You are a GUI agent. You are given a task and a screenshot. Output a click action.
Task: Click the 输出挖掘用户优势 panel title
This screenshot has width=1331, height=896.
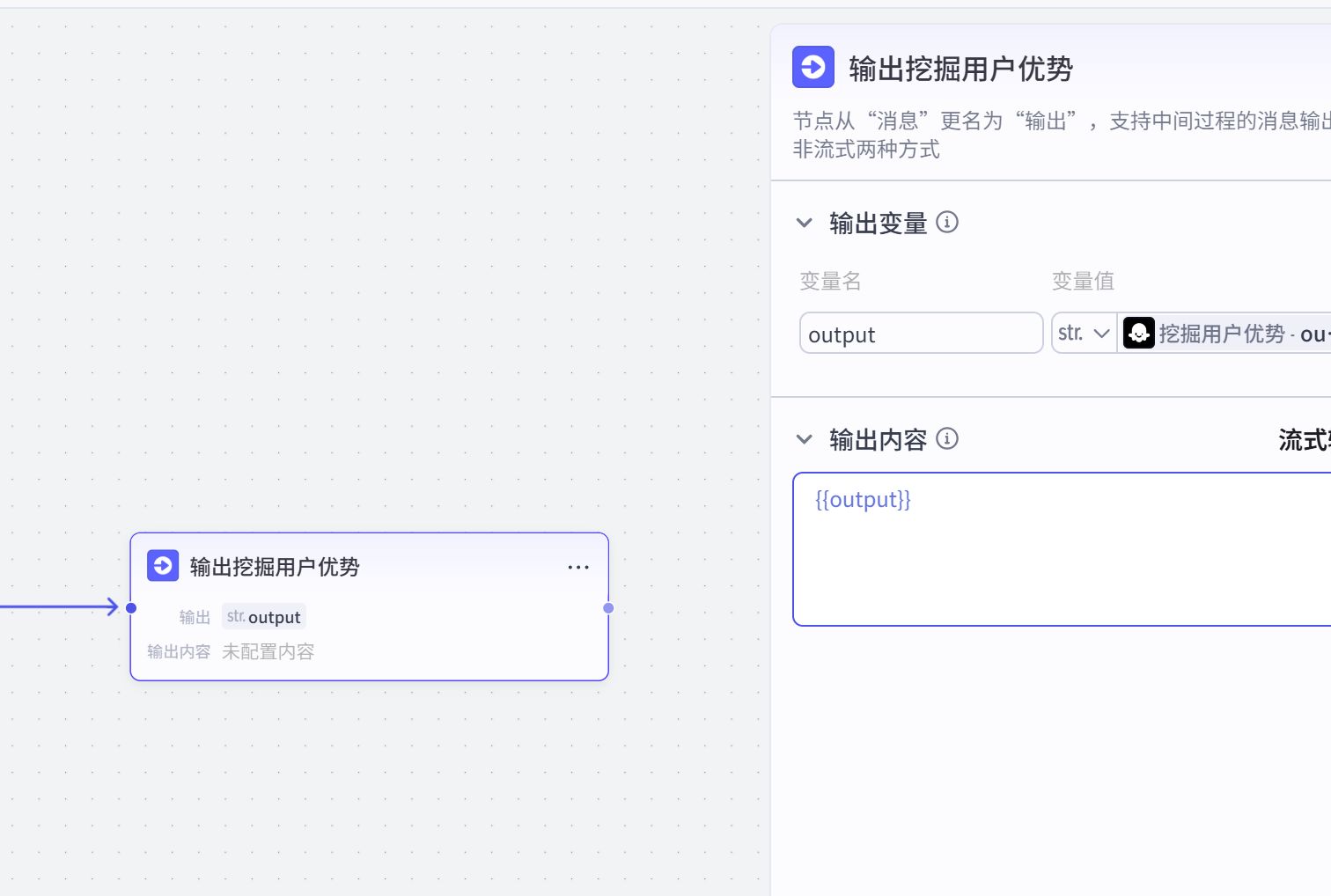click(960, 69)
